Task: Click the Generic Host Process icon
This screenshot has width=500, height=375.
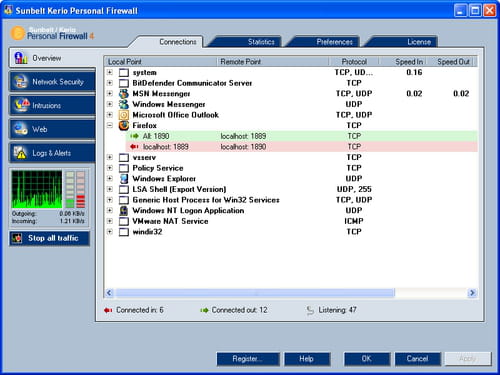Action: click(124, 200)
